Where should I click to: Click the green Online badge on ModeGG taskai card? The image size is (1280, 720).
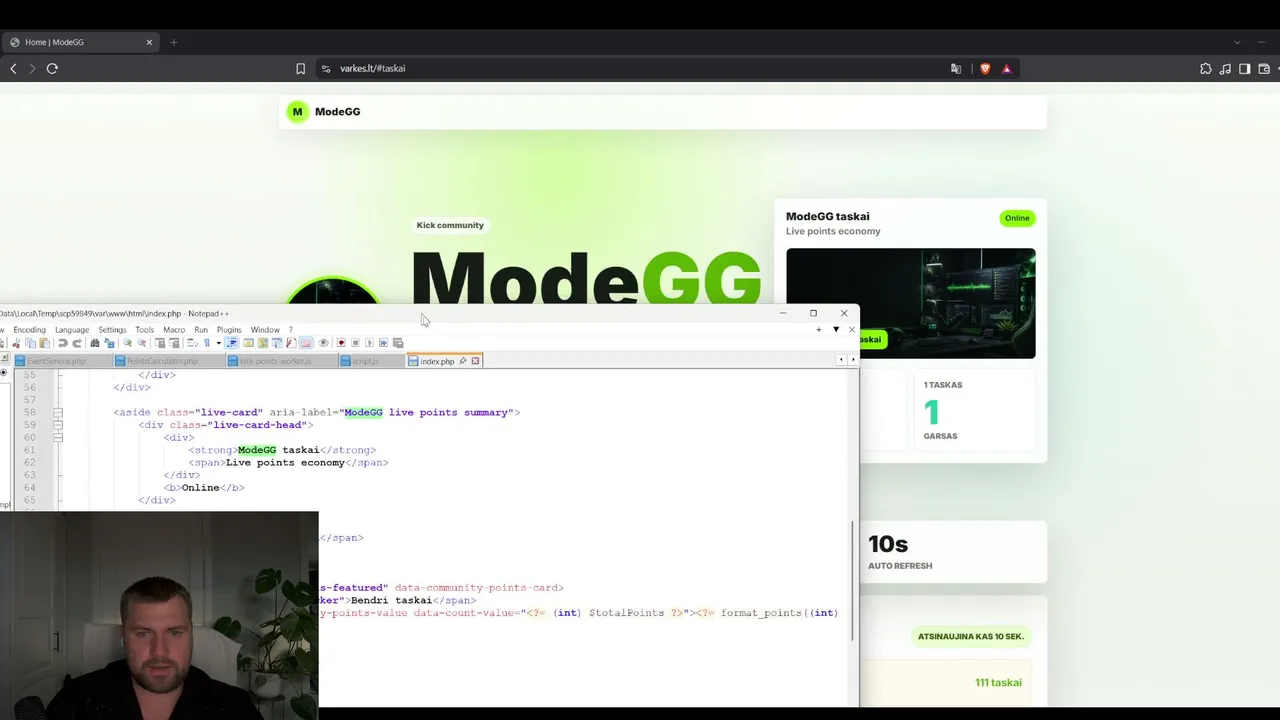pos(1017,218)
